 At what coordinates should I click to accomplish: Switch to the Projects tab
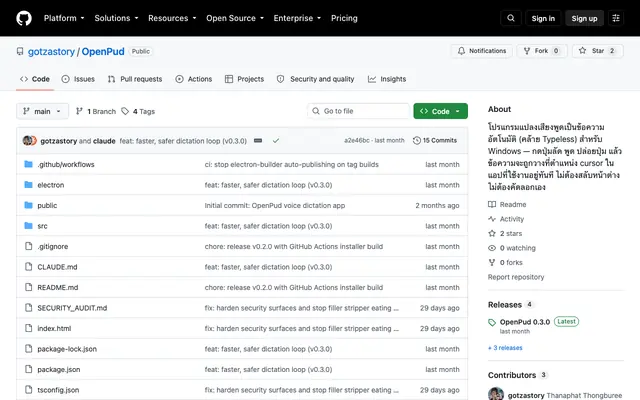click(244, 79)
